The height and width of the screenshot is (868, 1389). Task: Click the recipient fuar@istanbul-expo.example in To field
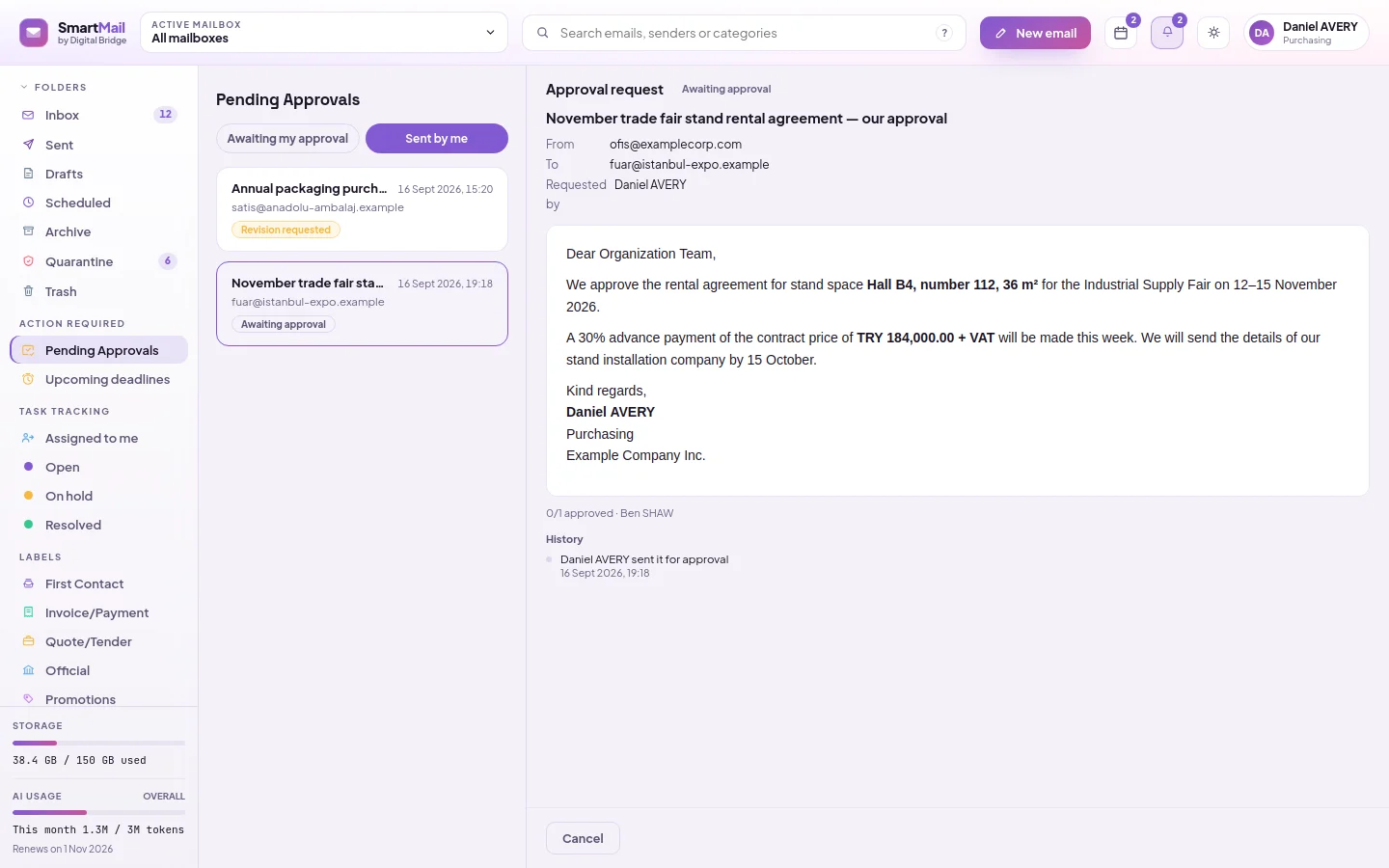690,164
